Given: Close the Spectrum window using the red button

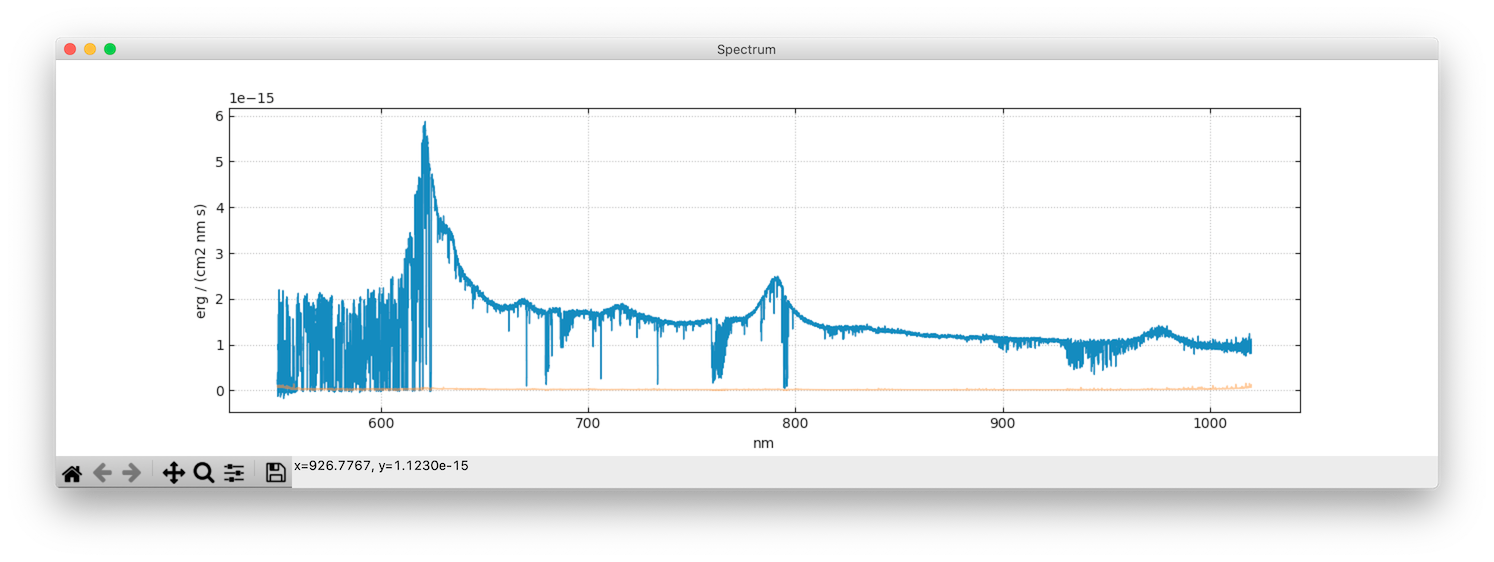Looking at the screenshot, I should [70, 49].
